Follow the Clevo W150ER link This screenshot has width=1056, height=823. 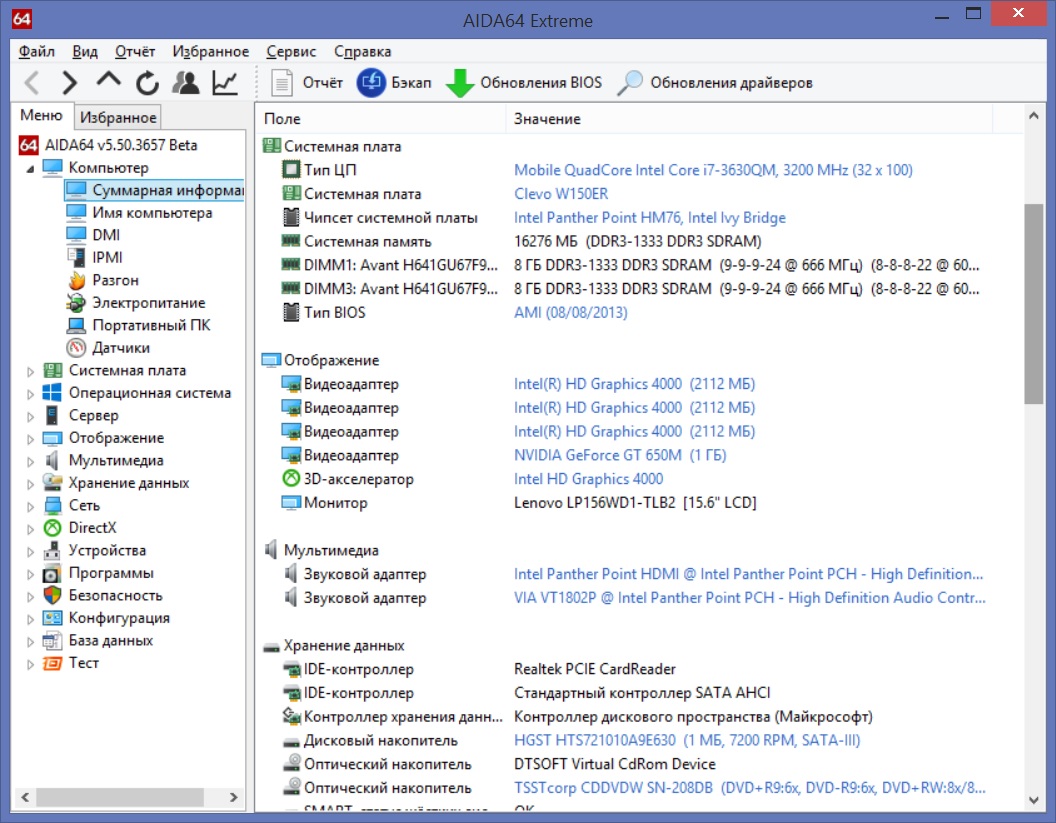coord(560,194)
